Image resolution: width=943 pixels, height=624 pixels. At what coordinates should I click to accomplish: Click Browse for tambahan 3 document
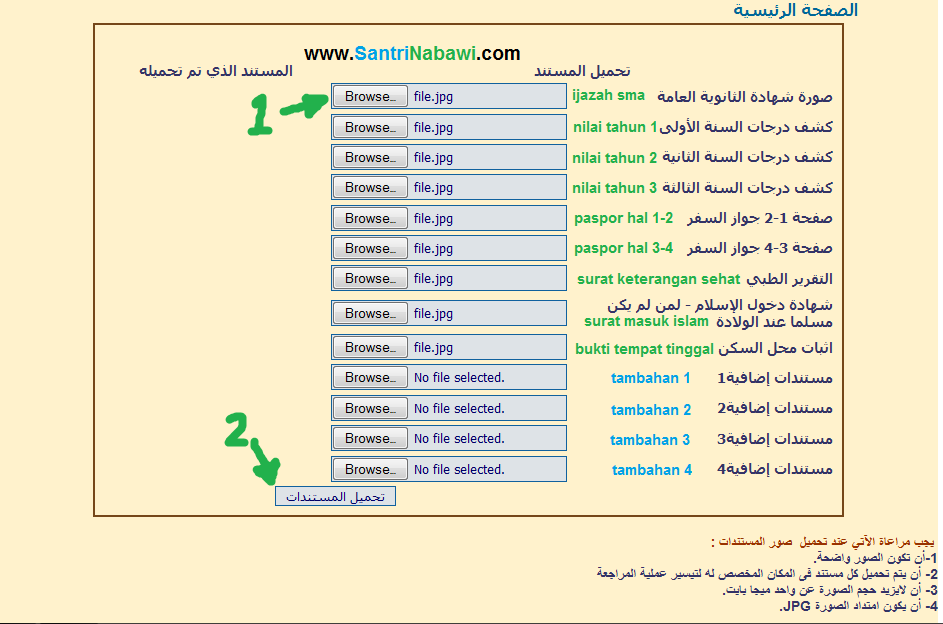(370, 438)
